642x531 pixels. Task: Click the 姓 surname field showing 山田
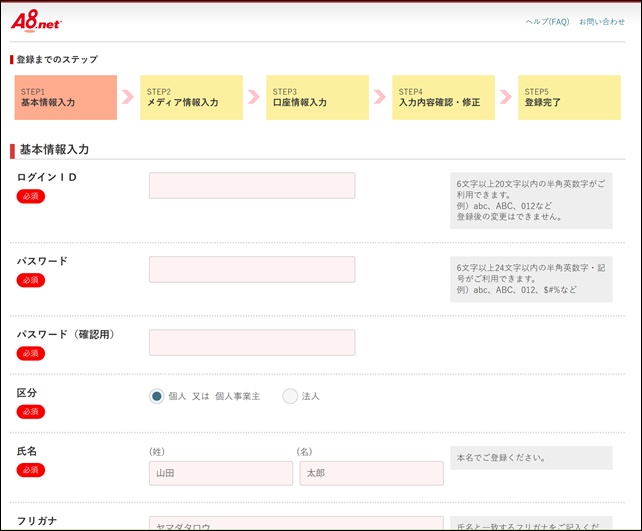(221, 474)
